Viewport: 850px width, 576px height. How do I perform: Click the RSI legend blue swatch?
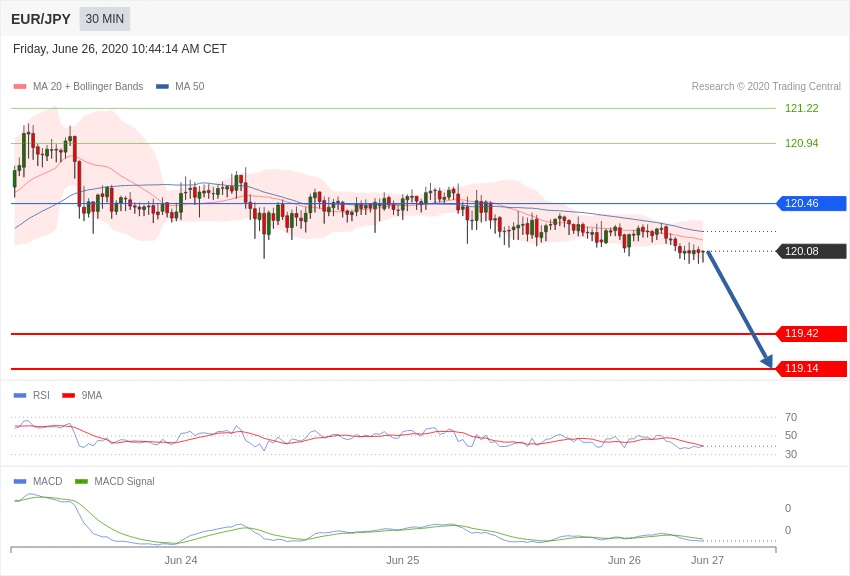tap(20, 396)
